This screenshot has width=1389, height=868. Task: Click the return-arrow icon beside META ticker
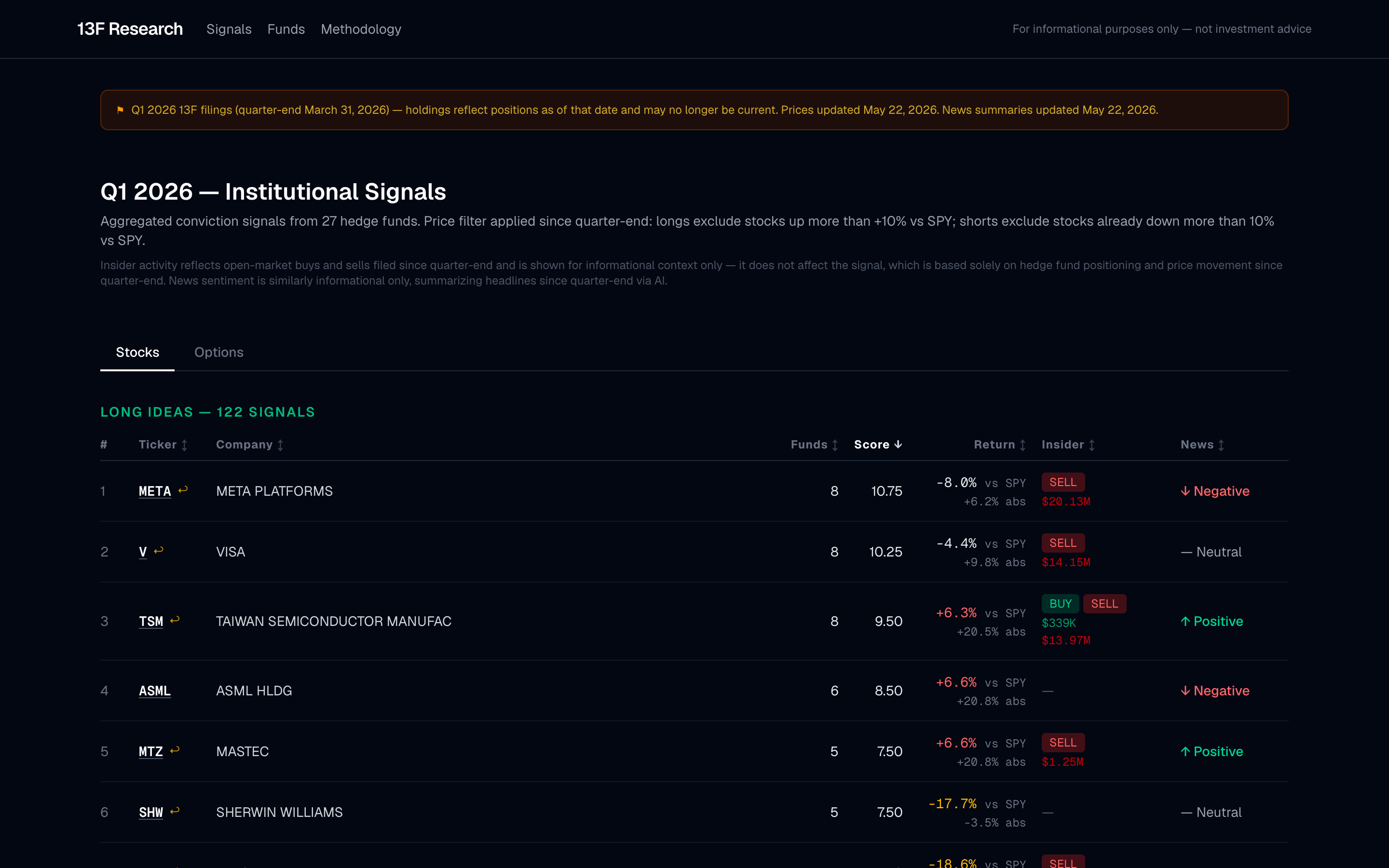(183, 489)
